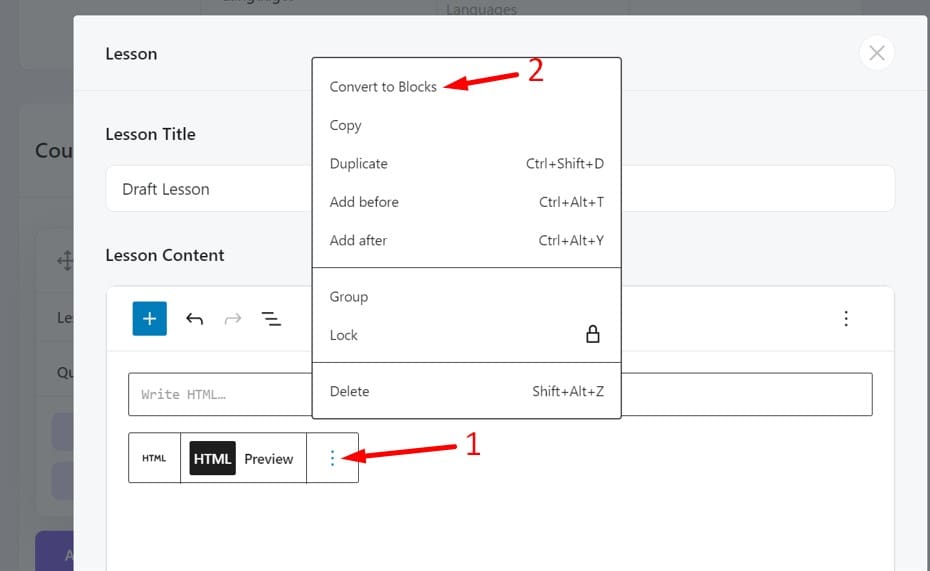Select Group in block menu
The width and height of the screenshot is (930, 571).
tap(349, 297)
